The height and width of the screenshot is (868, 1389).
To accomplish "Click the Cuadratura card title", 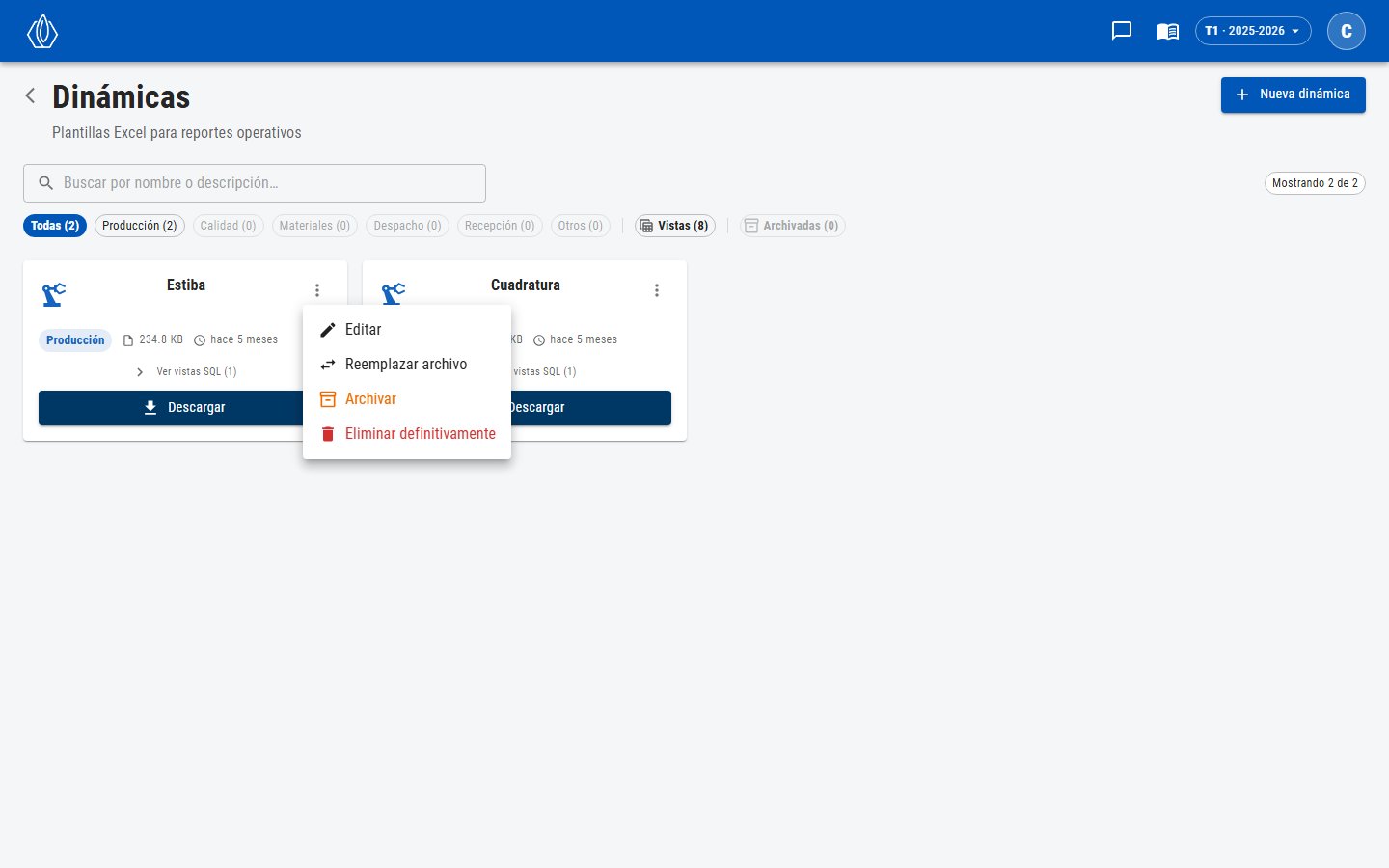I will click(526, 285).
